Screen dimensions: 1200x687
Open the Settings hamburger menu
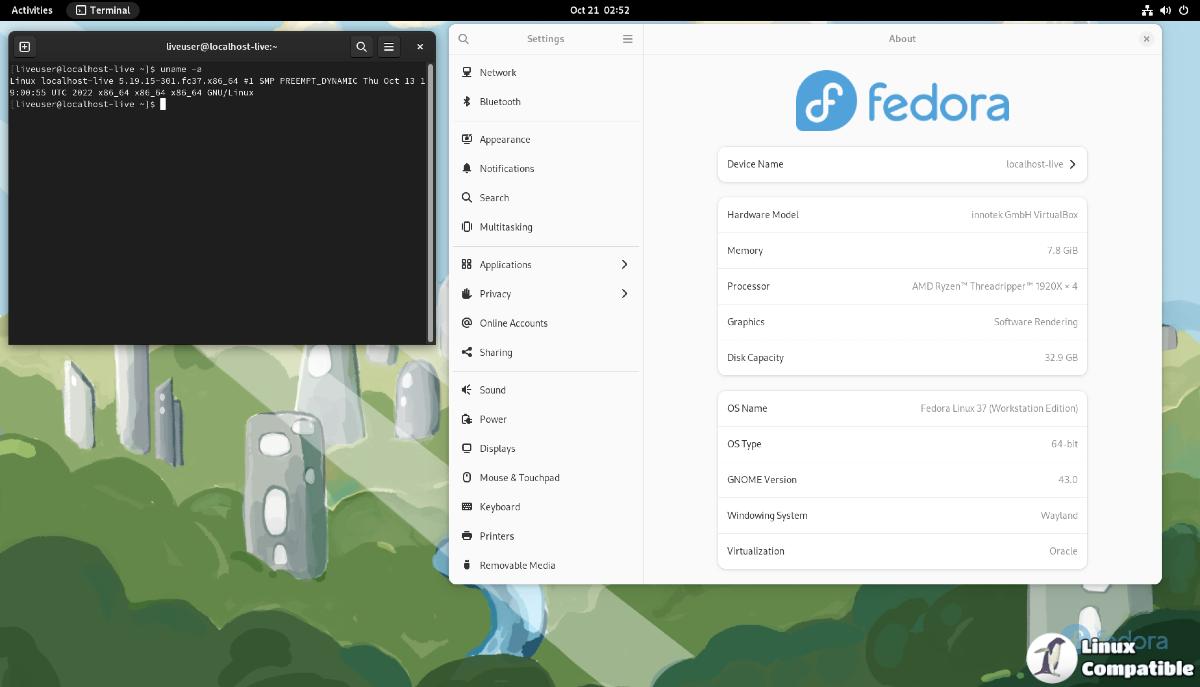pos(628,39)
